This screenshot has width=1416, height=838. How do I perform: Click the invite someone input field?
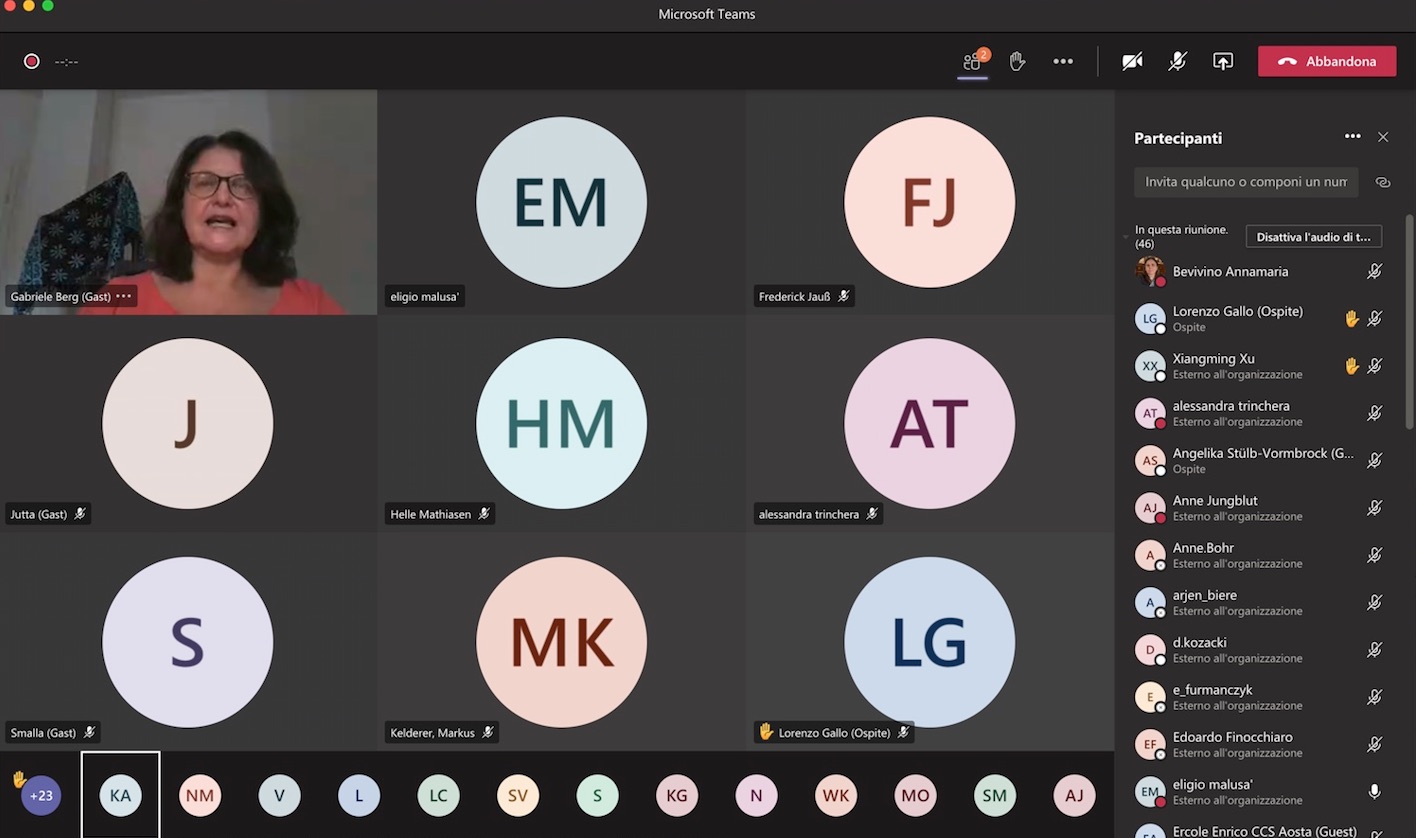[1246, 182]
